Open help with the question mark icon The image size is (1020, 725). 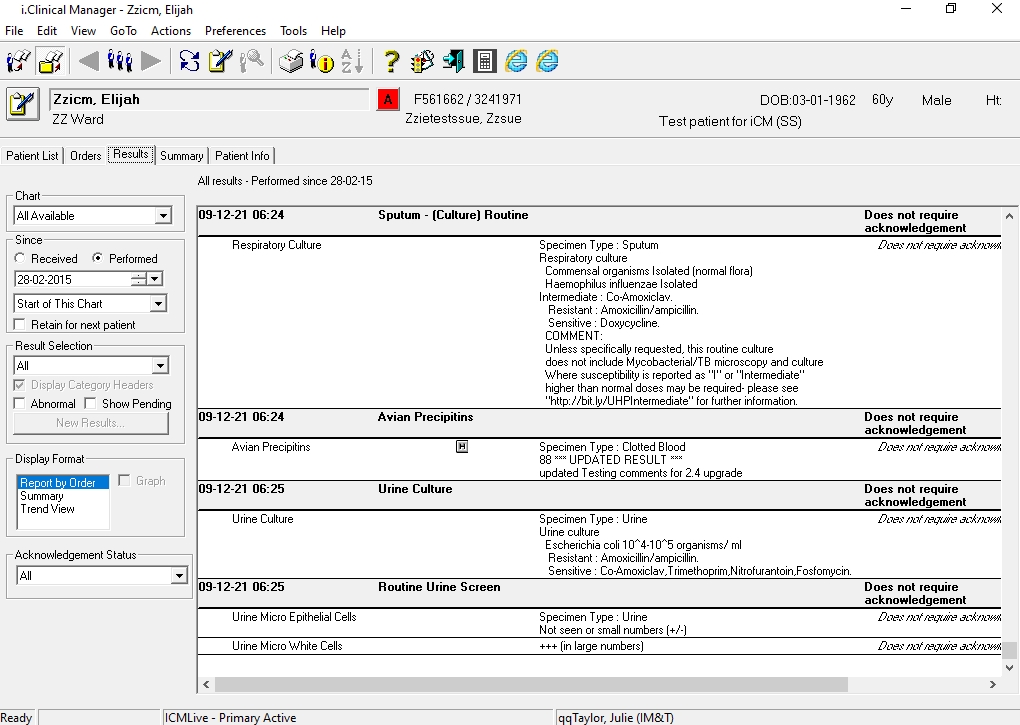click(x=391, y=61)
